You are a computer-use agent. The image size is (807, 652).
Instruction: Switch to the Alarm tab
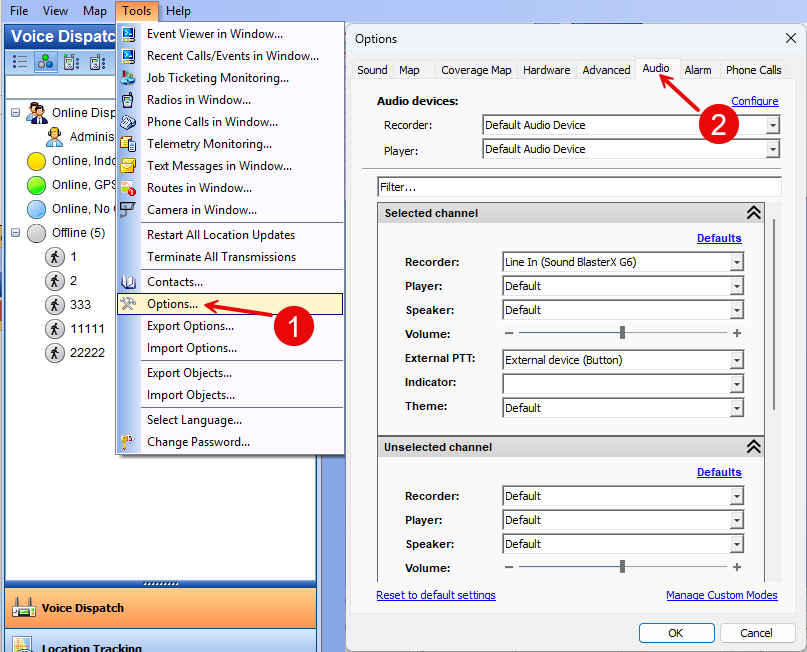click(698, 69)
